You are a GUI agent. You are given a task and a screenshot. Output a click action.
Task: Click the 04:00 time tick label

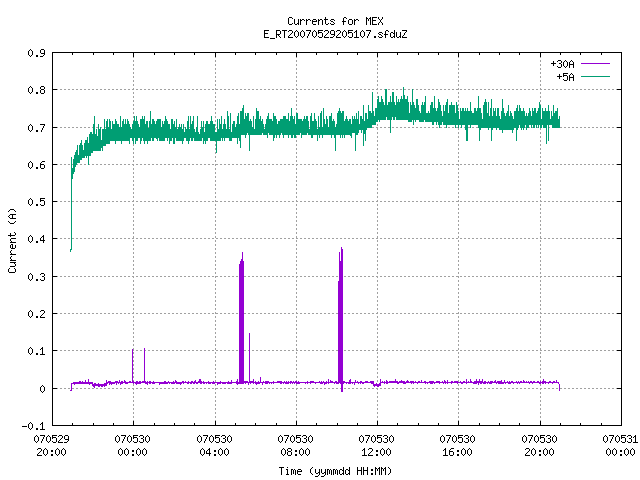(214, 452)
